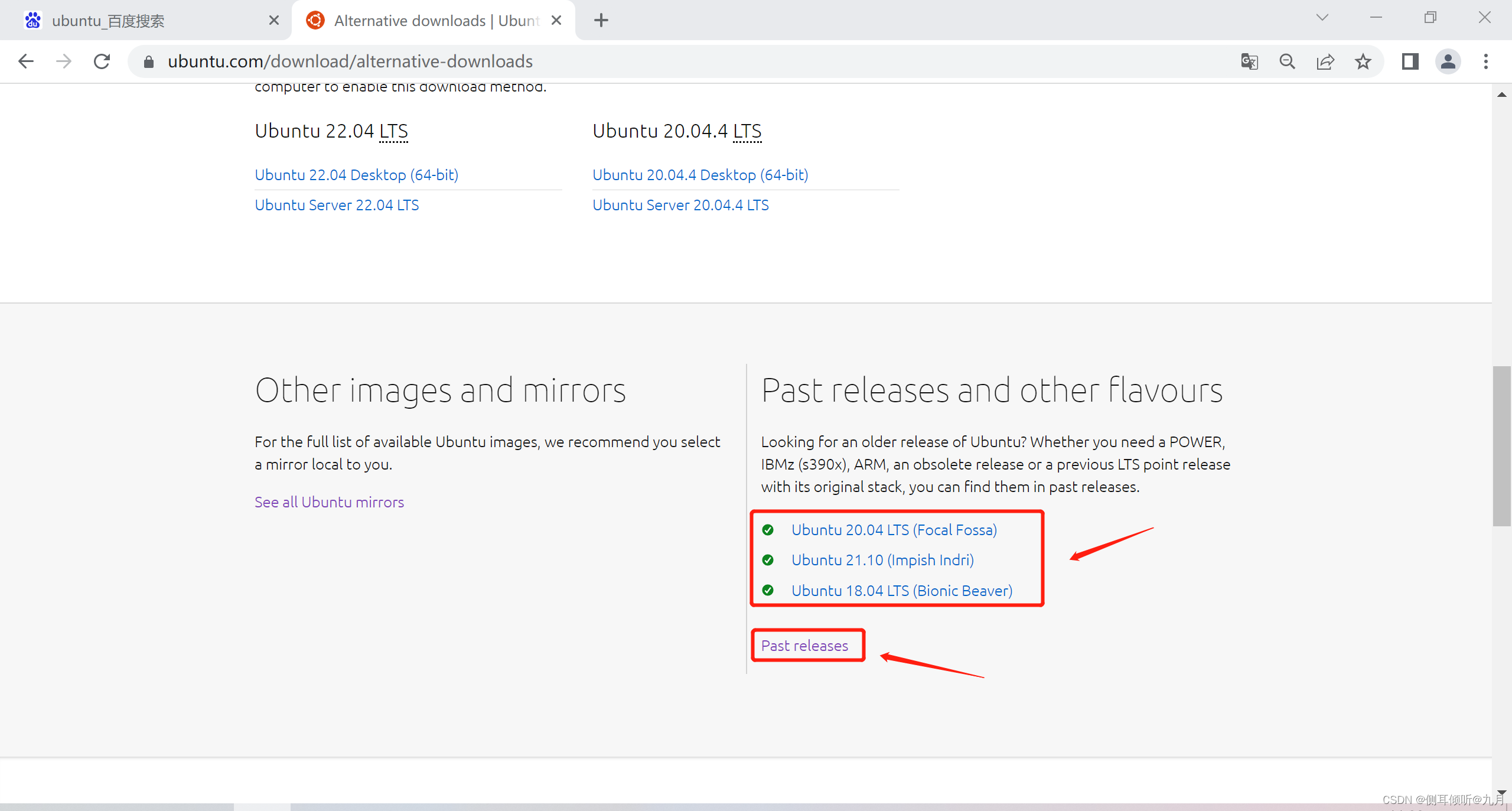
Task: Minimize the browser window
Action: 1376,18
